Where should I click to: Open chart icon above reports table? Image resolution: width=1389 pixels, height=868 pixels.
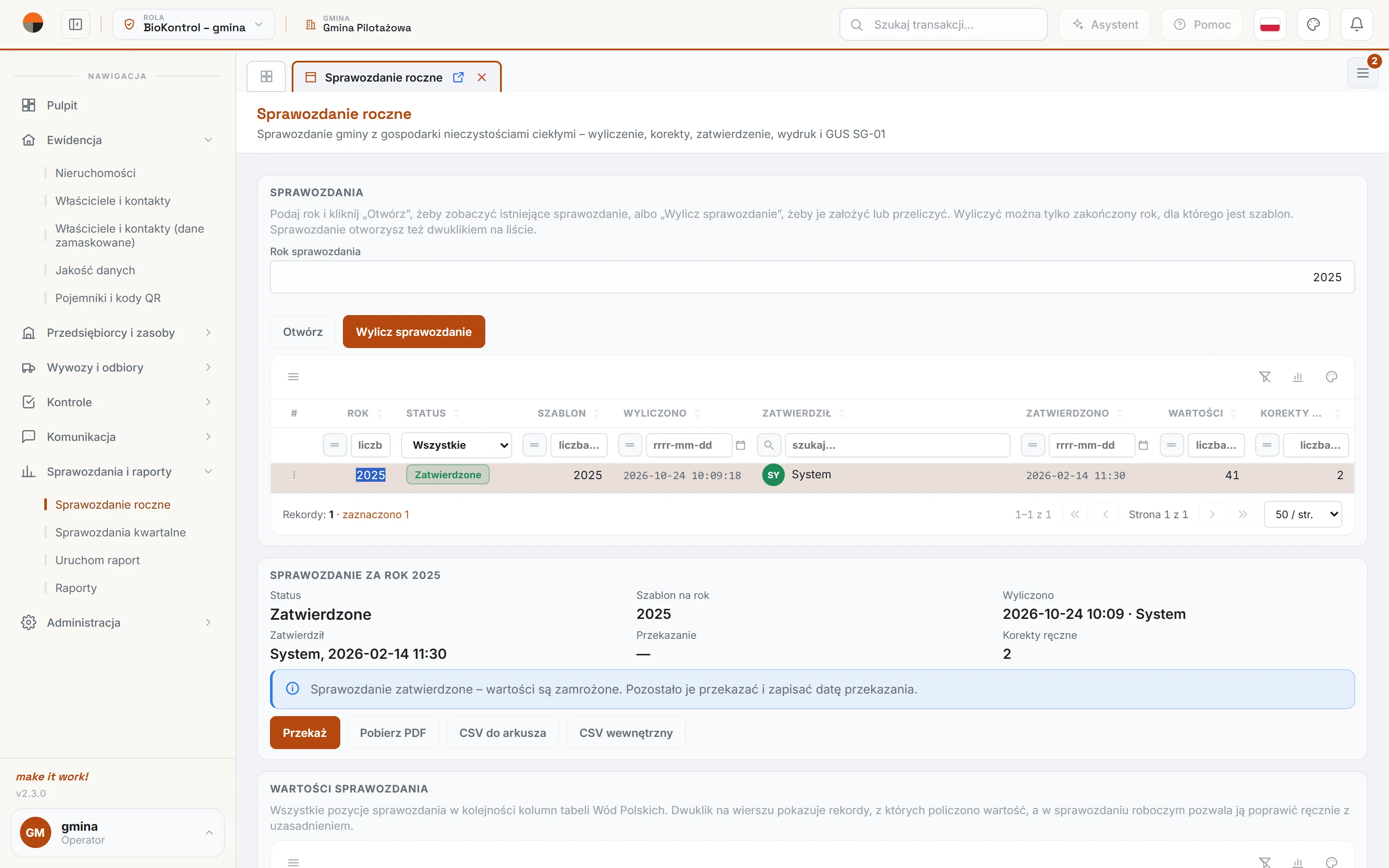[x=1298, y=377]
